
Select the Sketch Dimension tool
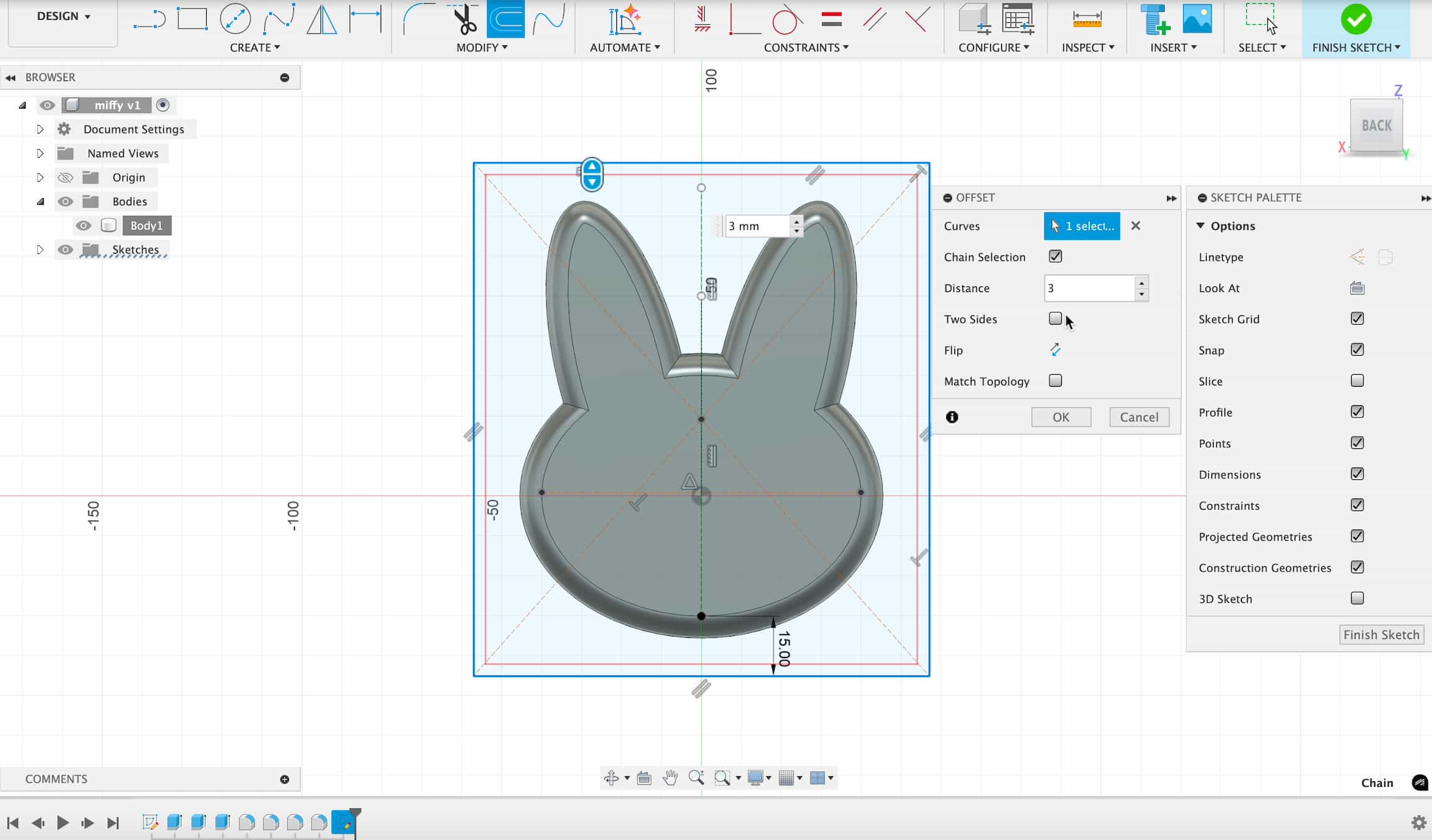(x=365, y=19)
